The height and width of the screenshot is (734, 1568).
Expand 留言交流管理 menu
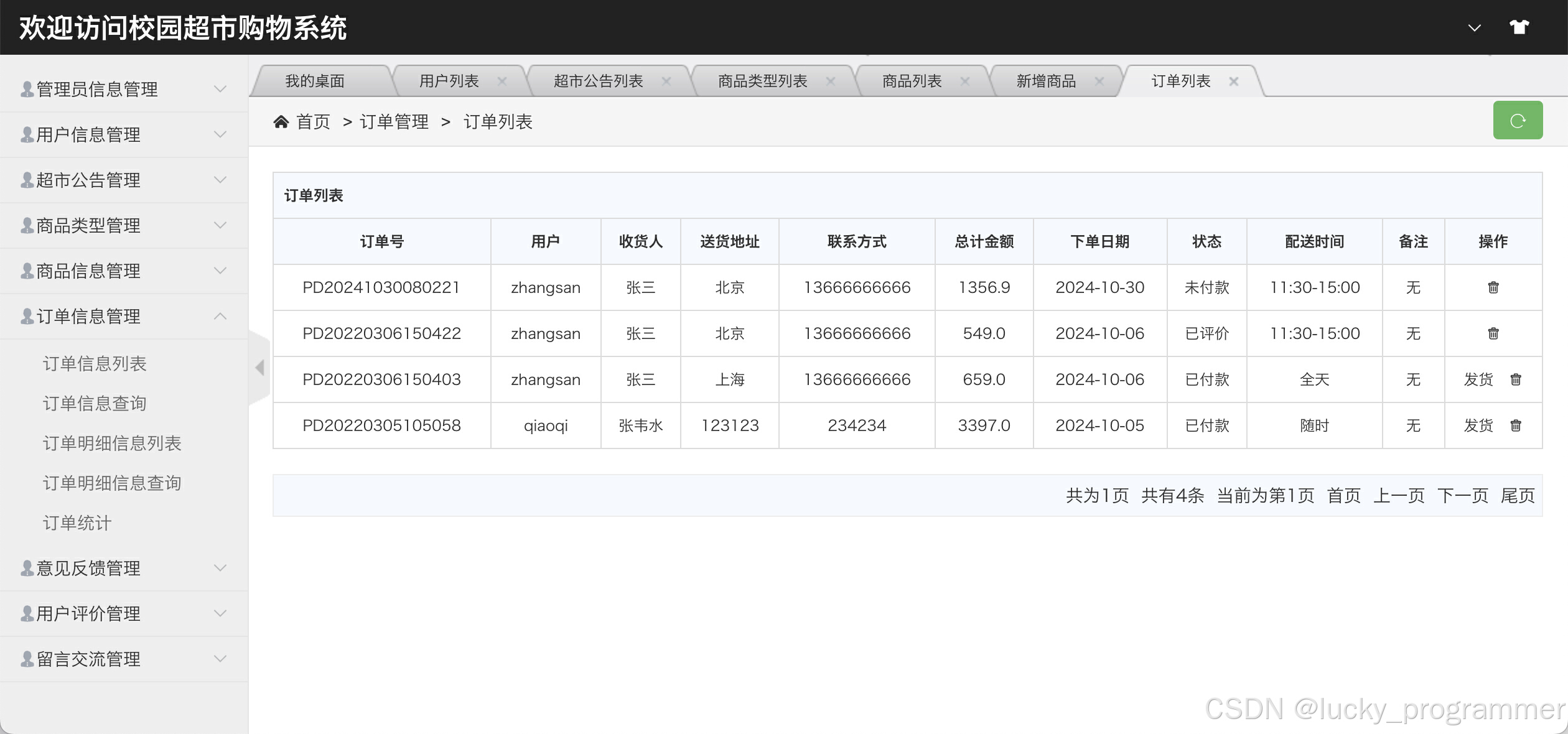[x=124, y=659]
